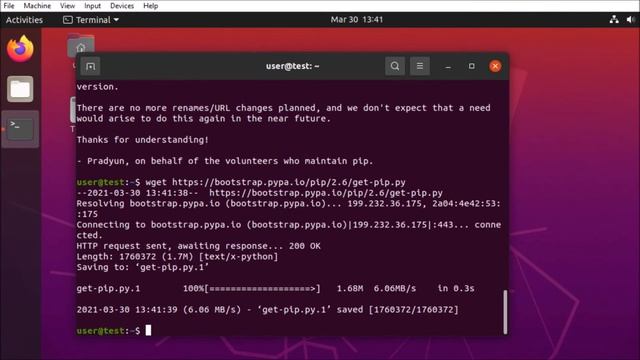Open the View menu
The image size is (640, 360).
[x=67, y=6]
